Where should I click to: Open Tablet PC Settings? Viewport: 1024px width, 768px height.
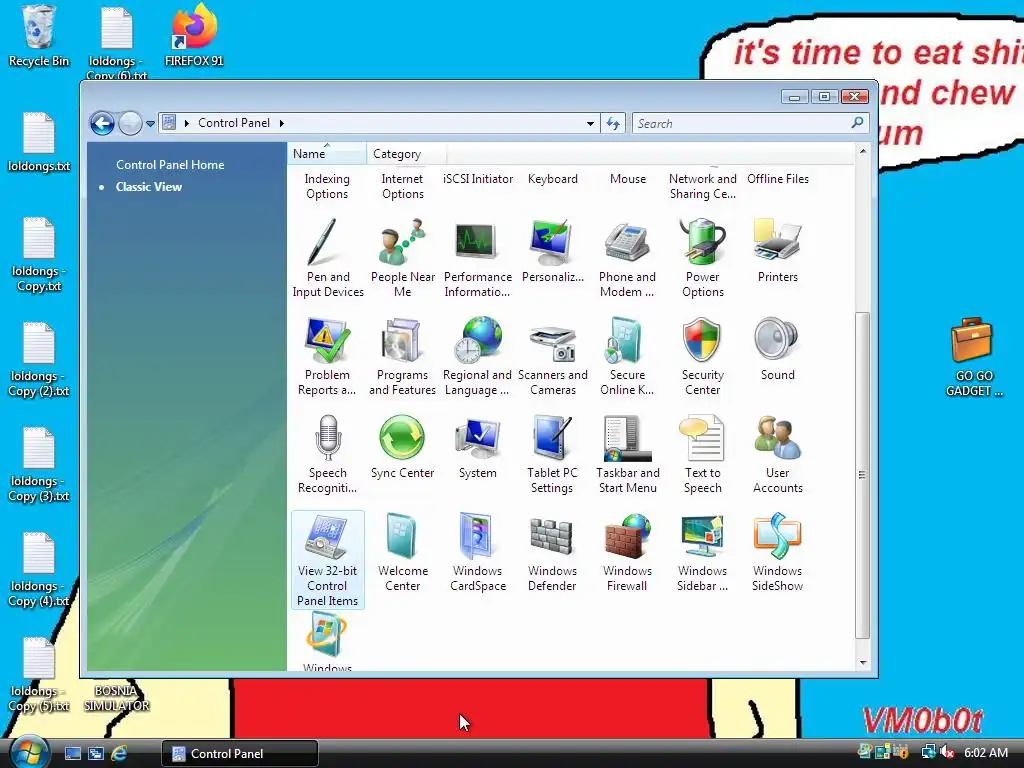[x=552, y=455]
